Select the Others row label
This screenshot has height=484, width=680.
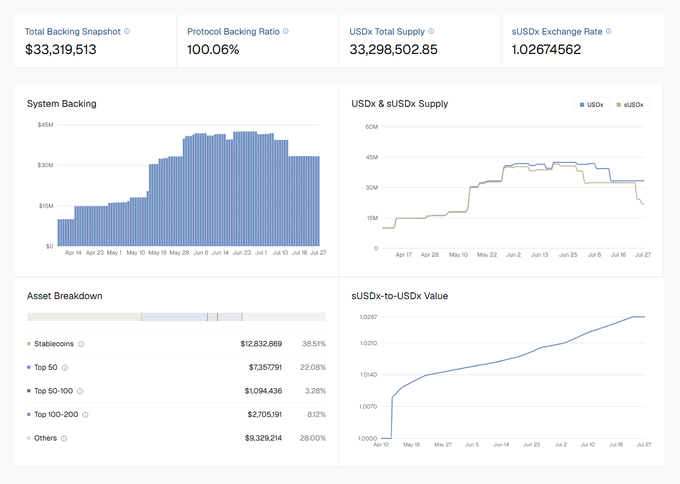pyautogui.click(x=46, y=438)
